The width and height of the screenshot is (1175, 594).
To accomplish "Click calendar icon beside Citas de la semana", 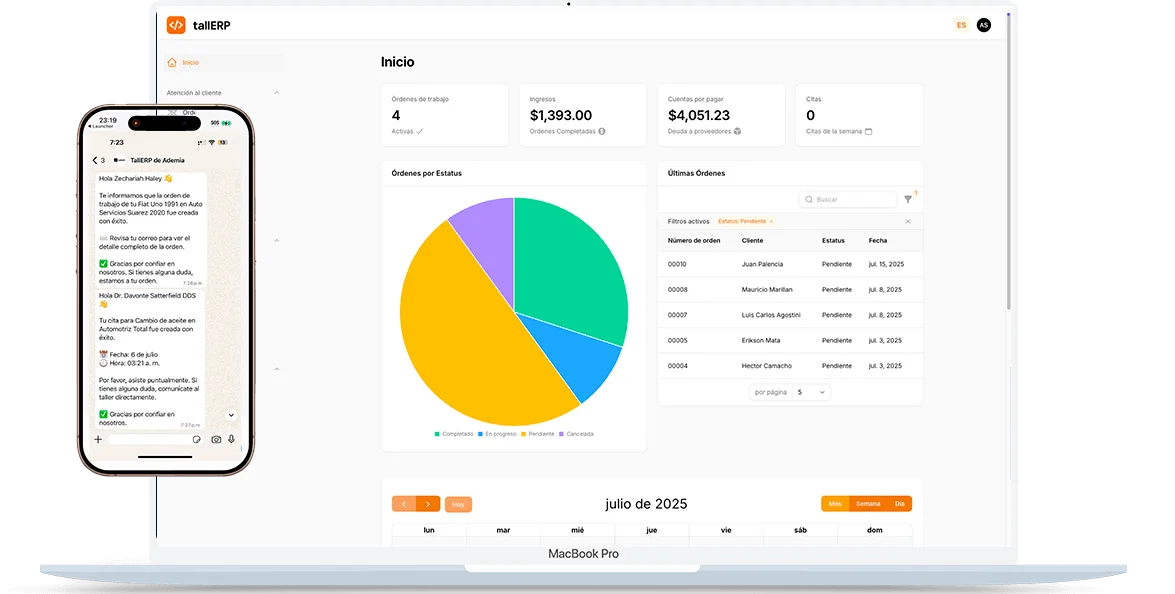I will click(x=869, y=131).
